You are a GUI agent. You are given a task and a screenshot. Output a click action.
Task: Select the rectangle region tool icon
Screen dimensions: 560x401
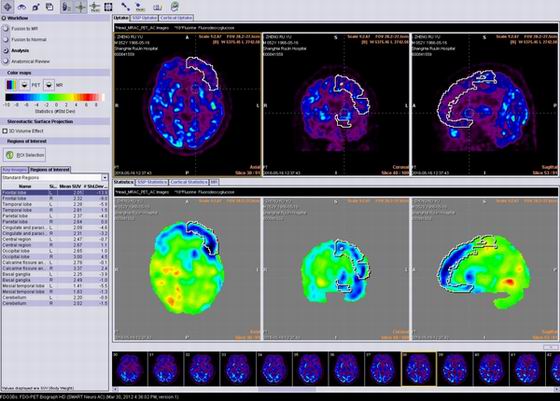coord(108,7)
